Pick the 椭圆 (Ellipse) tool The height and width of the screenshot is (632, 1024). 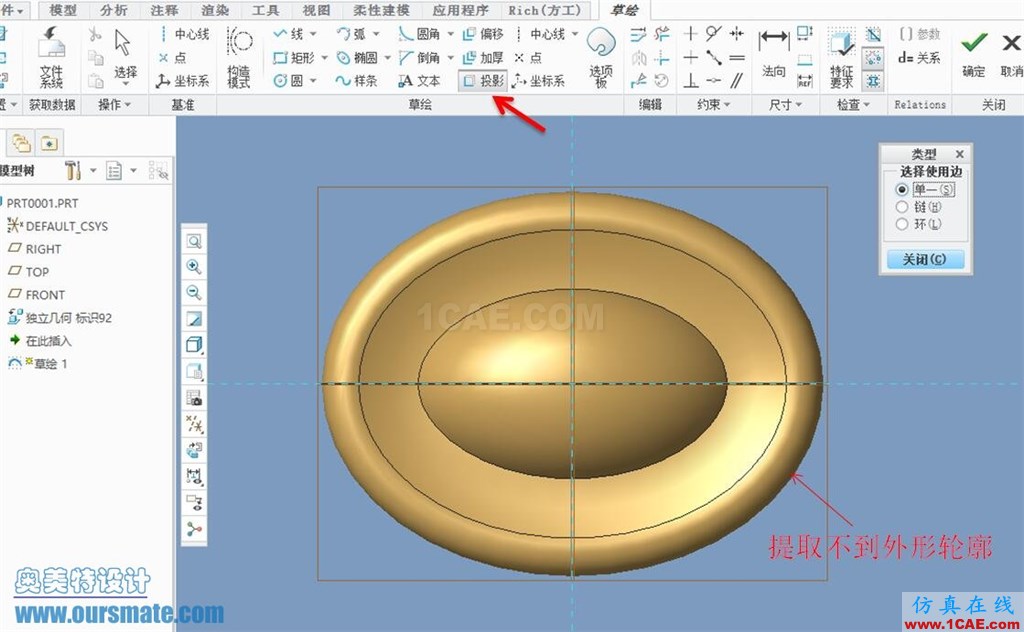[357, 57]
